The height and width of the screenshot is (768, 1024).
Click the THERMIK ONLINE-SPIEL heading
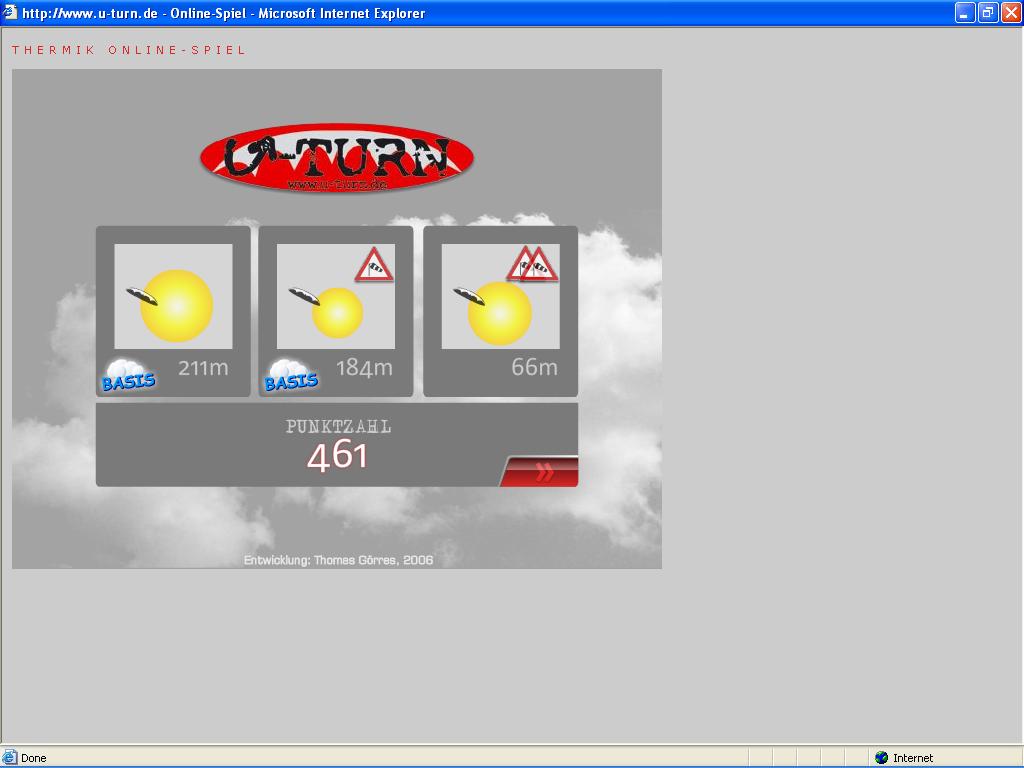pyautogui.click(x=128, y=50)
